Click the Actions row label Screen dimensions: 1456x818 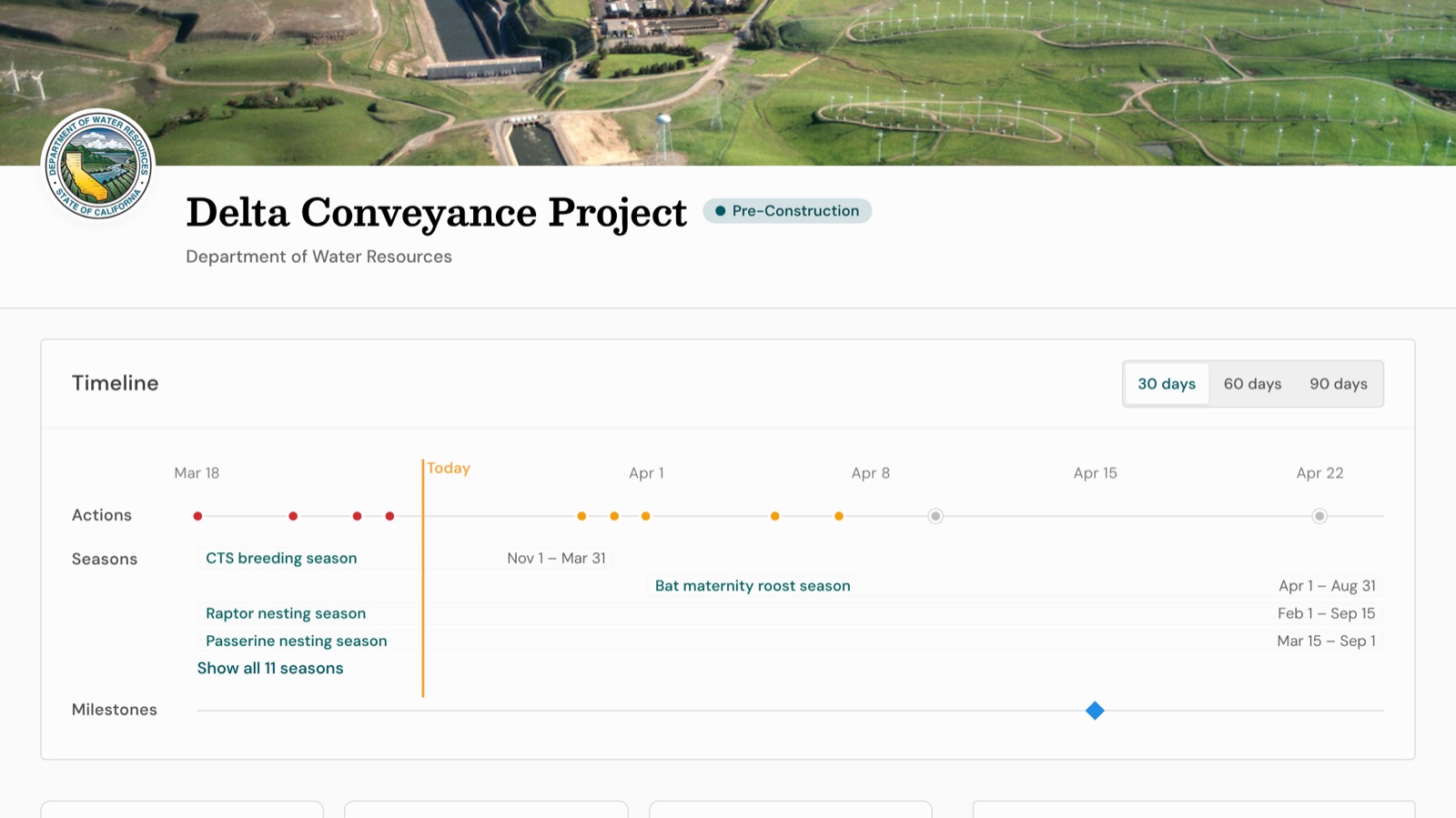pyautogui.click(x=102, y=515)
